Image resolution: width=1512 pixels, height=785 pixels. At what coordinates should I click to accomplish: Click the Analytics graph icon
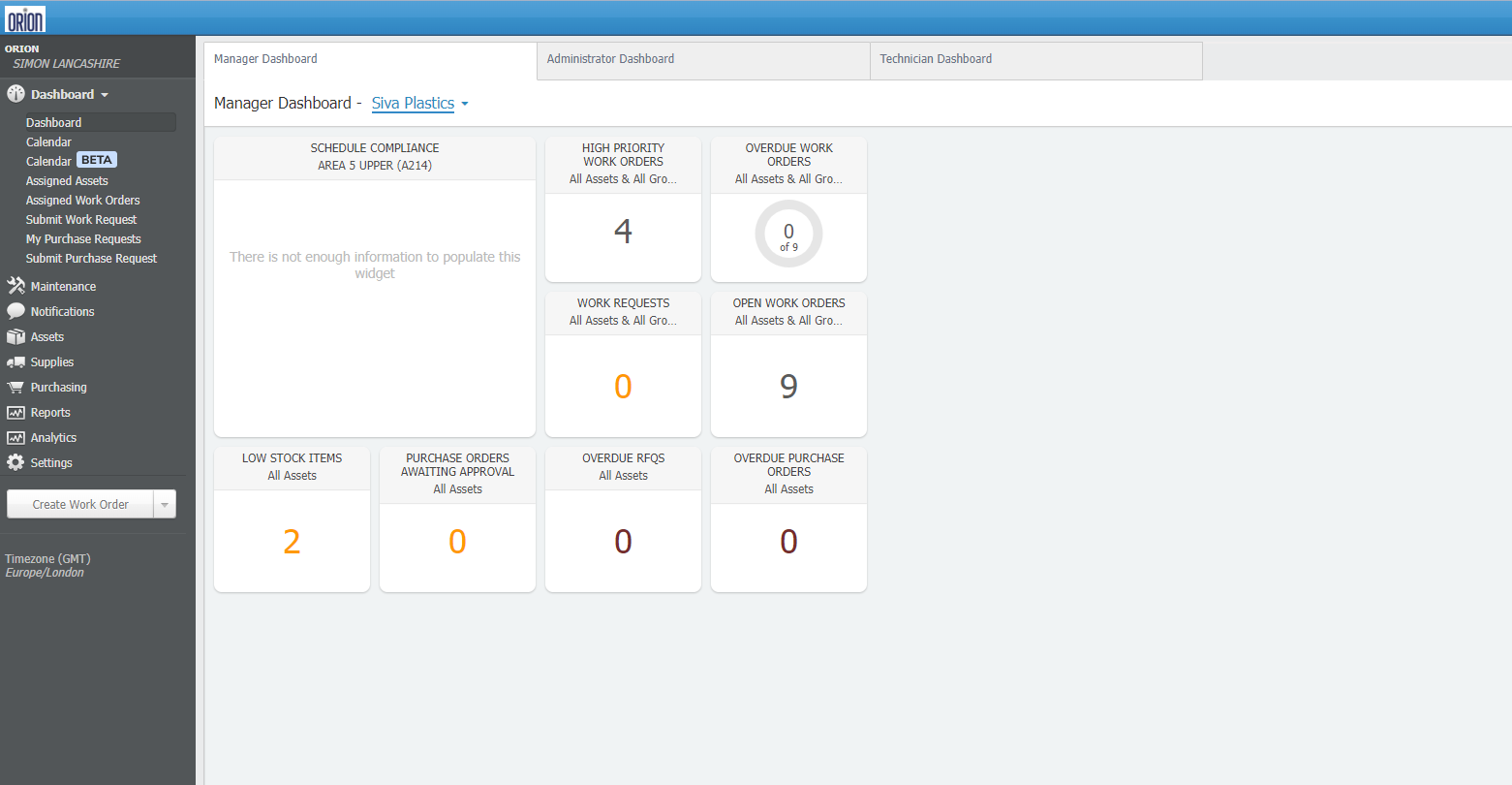(15, 437)
